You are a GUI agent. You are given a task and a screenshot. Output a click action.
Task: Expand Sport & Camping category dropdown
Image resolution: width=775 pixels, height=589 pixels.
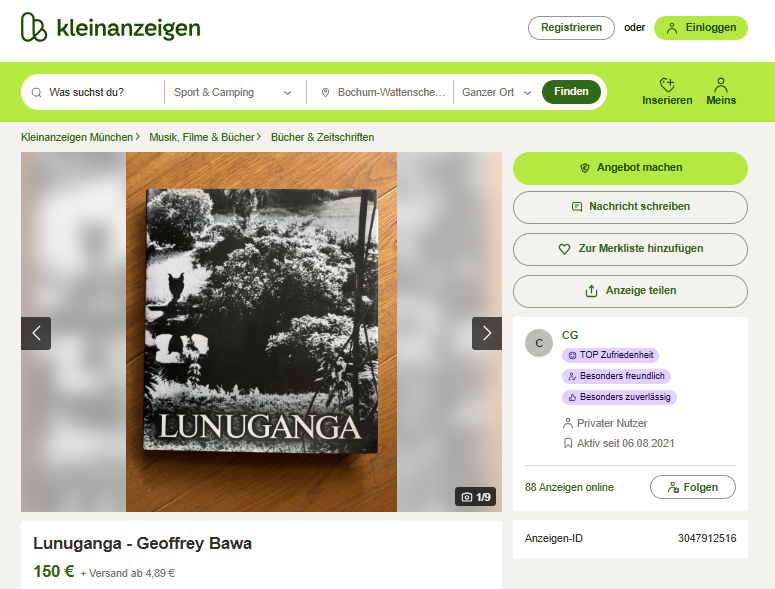[233, 92]
